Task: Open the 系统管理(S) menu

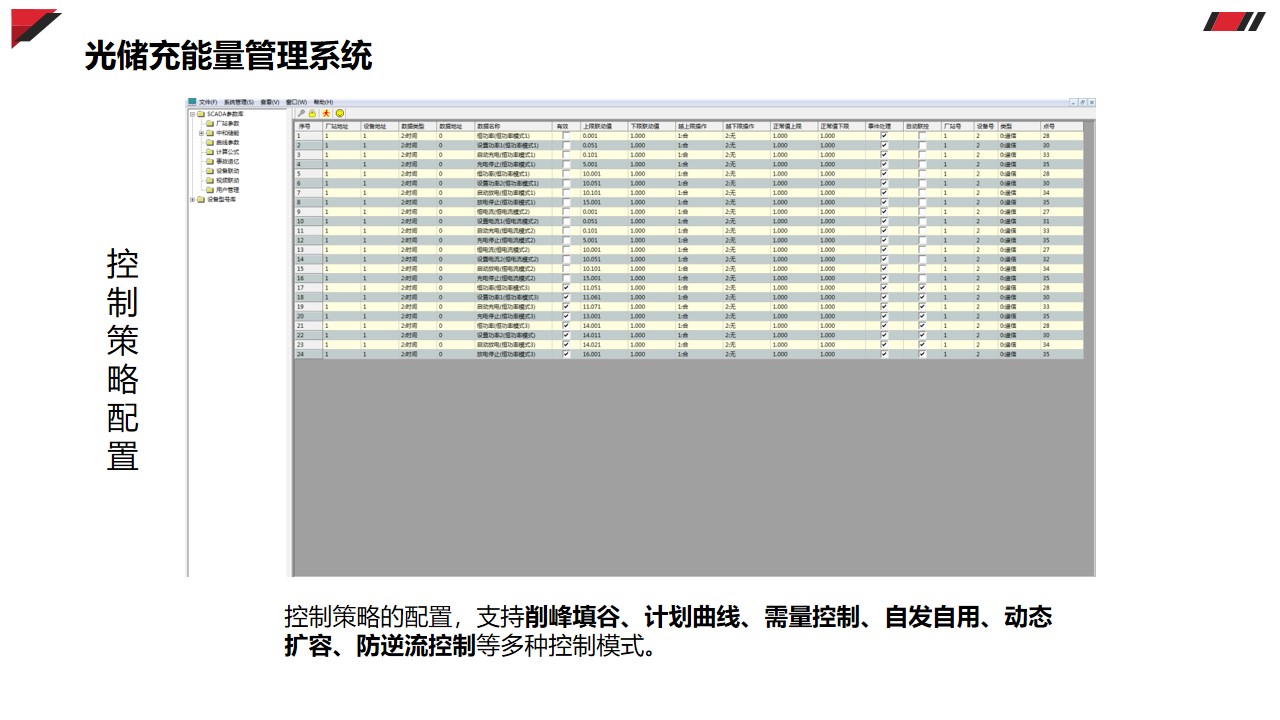Action: pos(239,102)
